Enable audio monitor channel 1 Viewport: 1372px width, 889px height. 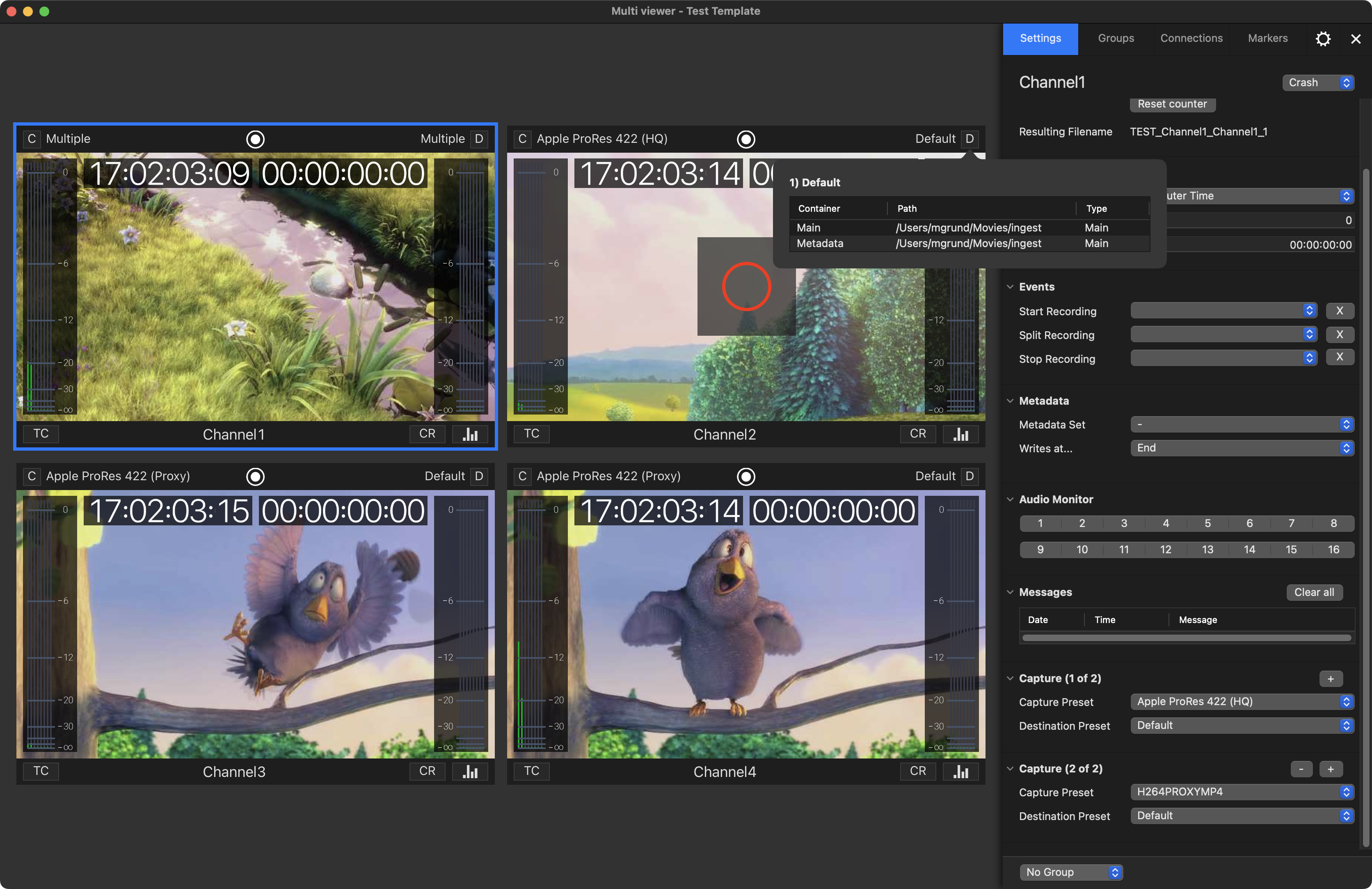point(1040,523)
